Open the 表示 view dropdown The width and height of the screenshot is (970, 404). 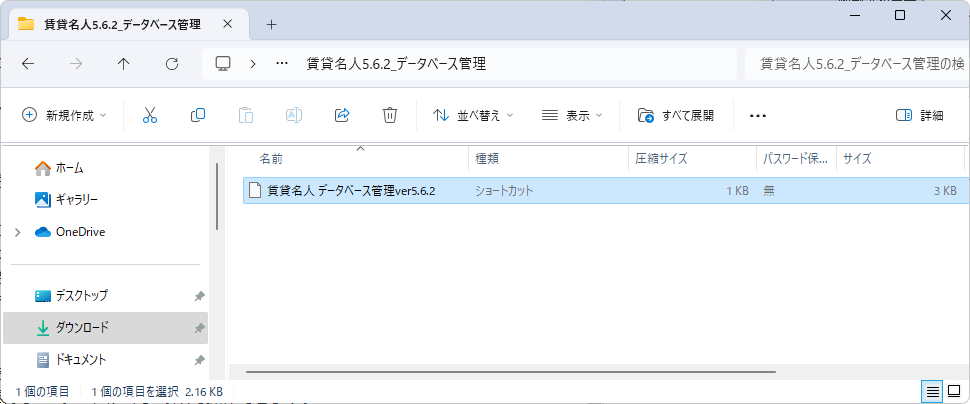coord(572,115)
